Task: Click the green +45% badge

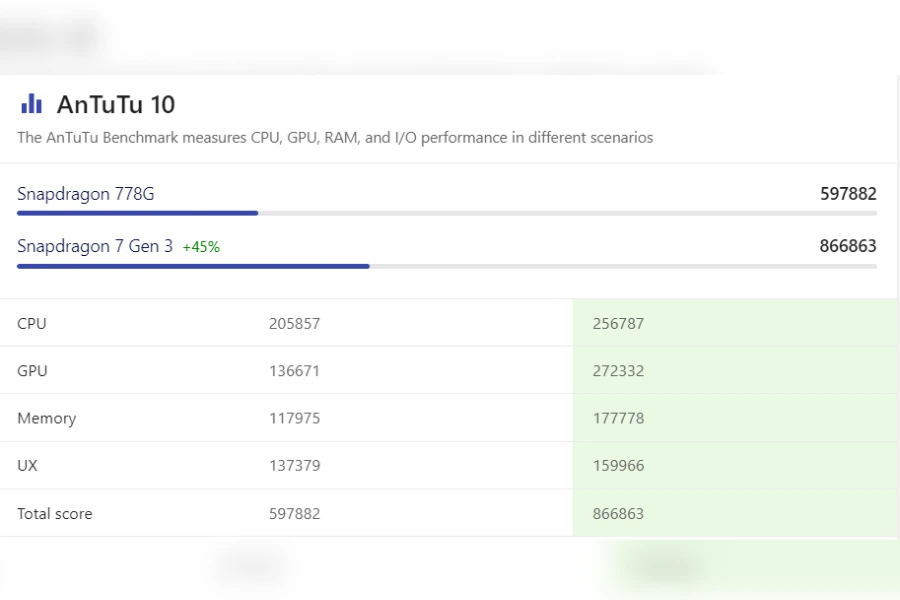Action: click(201, 247)
